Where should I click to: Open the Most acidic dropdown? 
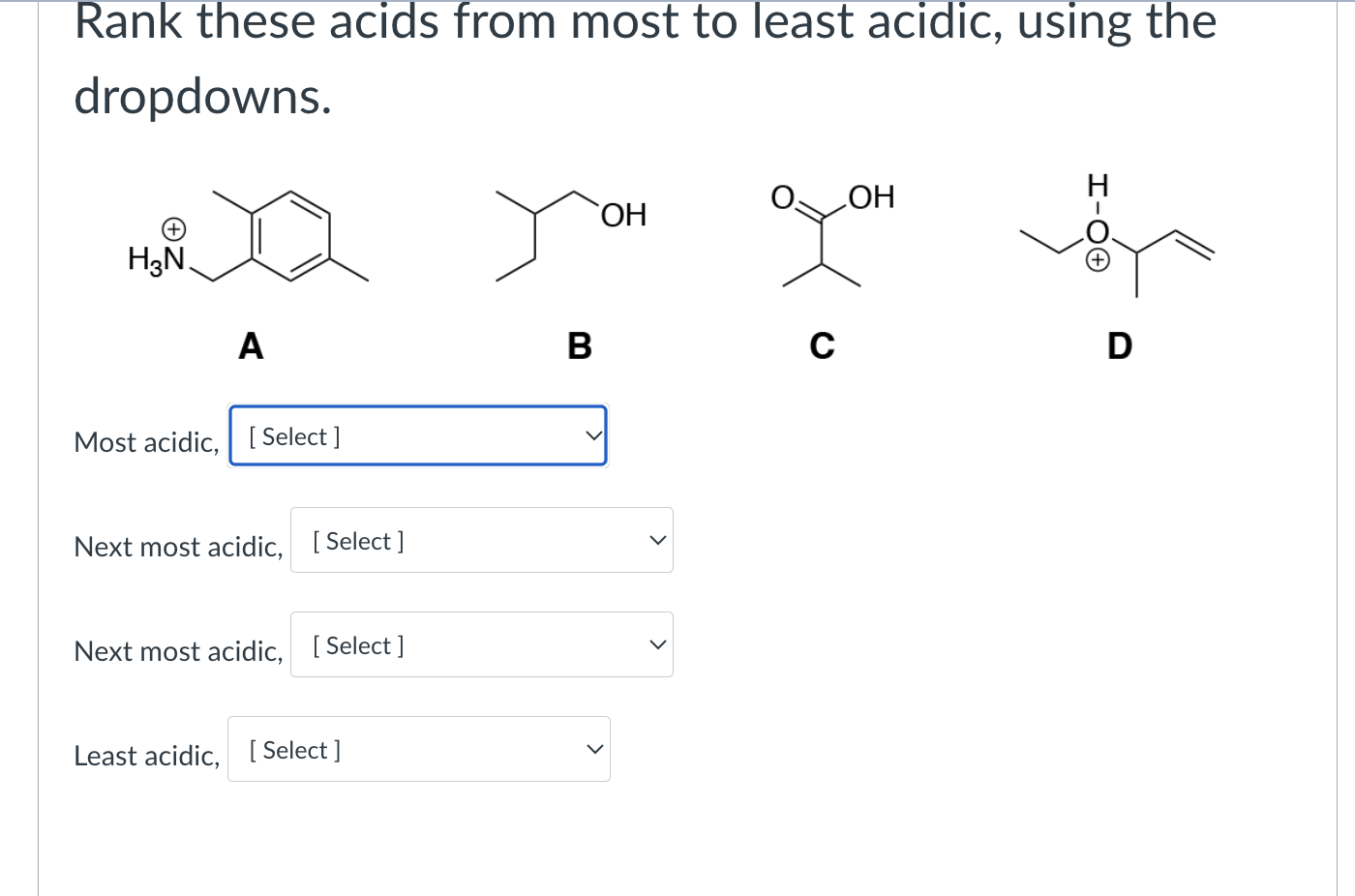point(418,435)
